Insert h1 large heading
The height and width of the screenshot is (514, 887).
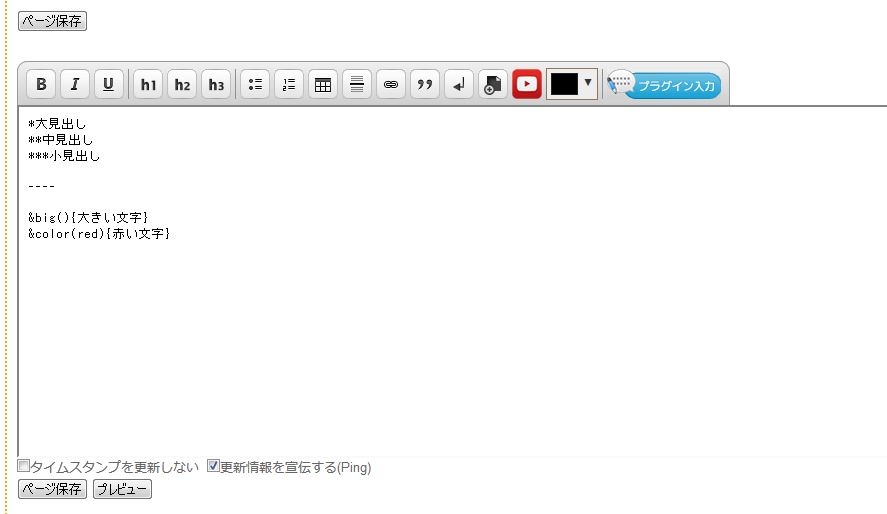point(148,85)
